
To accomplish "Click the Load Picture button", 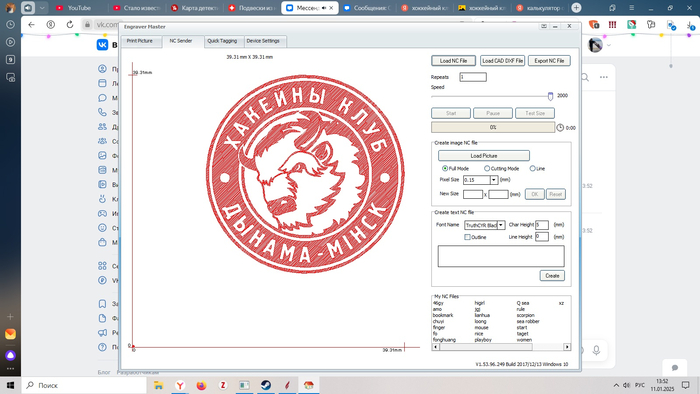I will tap(483, 156).
